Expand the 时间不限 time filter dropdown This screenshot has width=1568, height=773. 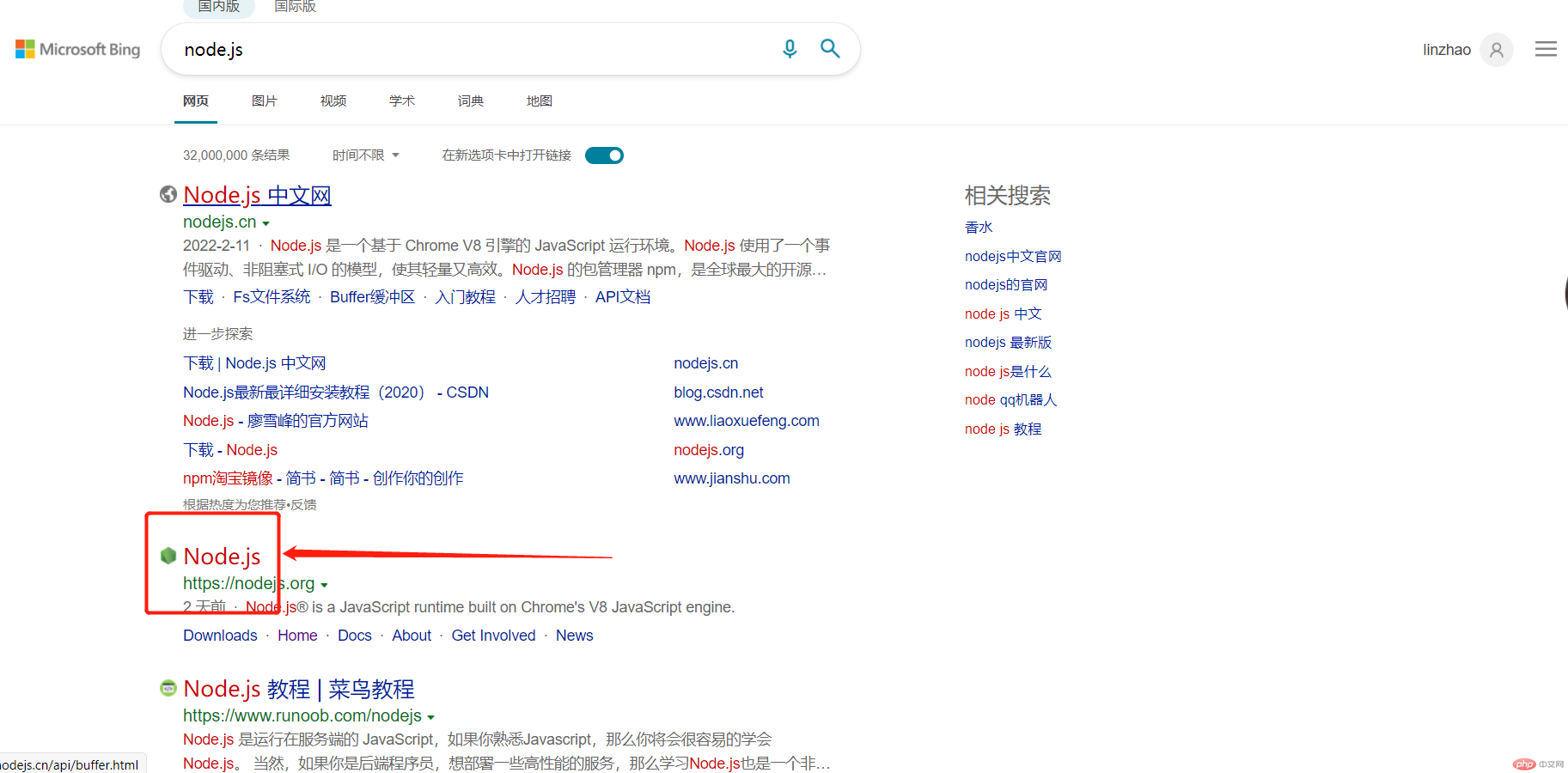point(366,155)
